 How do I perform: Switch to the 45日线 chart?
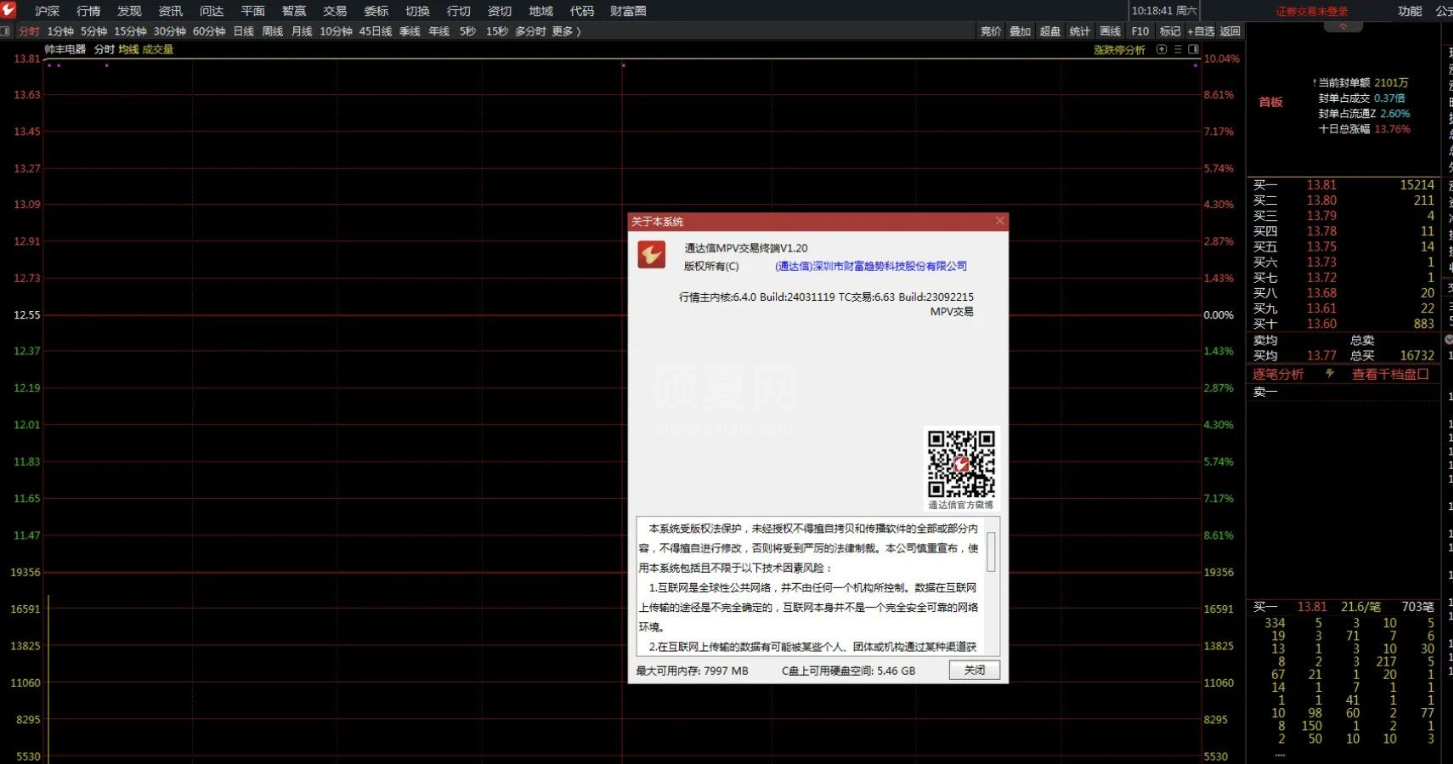[376, 31]
